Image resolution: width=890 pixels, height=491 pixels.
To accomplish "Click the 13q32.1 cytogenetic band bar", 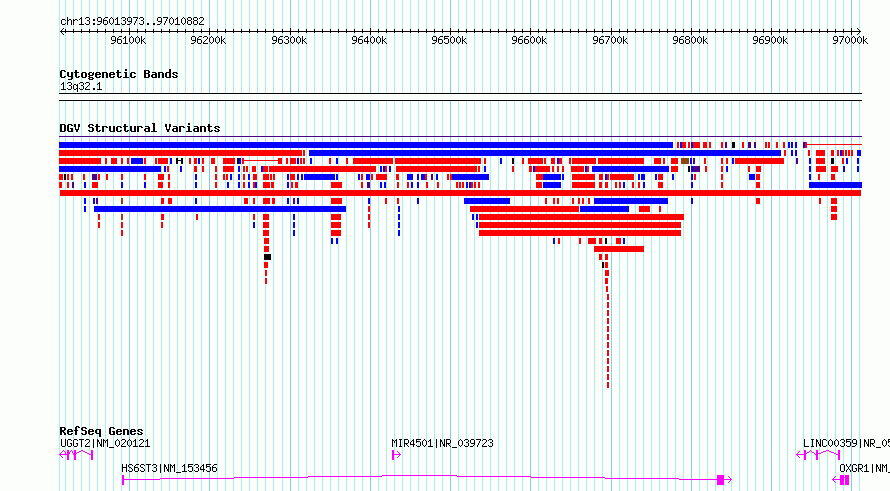I will pyautogui.click(x=460, y=97).
